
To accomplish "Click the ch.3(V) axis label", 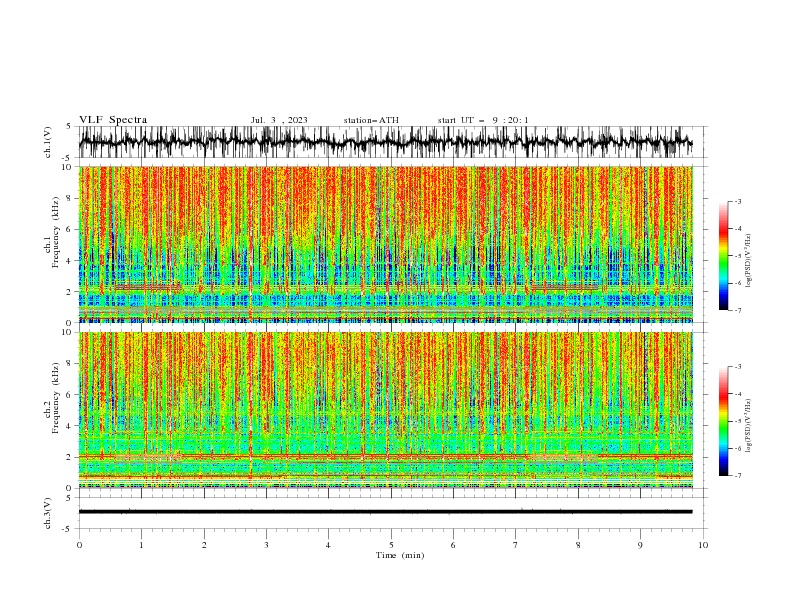I will click(48, 513).
